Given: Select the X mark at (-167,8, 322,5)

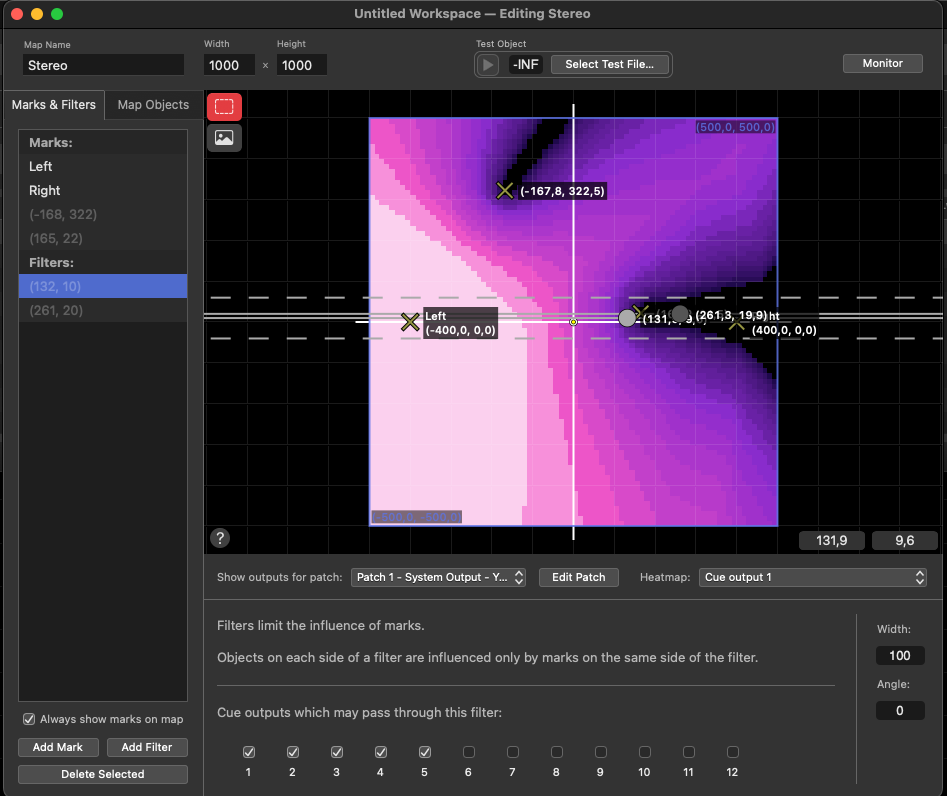Looking at the screenshot, I should click(x=505, y=190).
